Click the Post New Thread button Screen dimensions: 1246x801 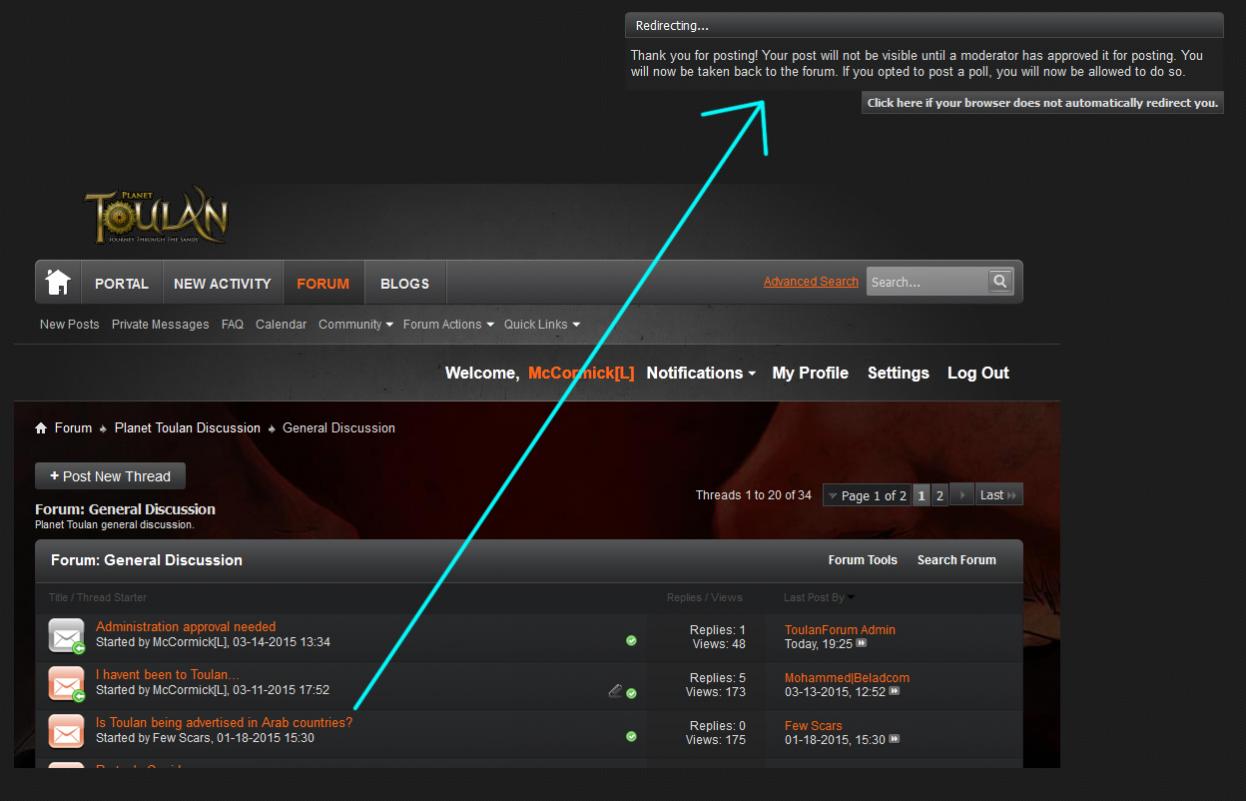tap(110, 476)
